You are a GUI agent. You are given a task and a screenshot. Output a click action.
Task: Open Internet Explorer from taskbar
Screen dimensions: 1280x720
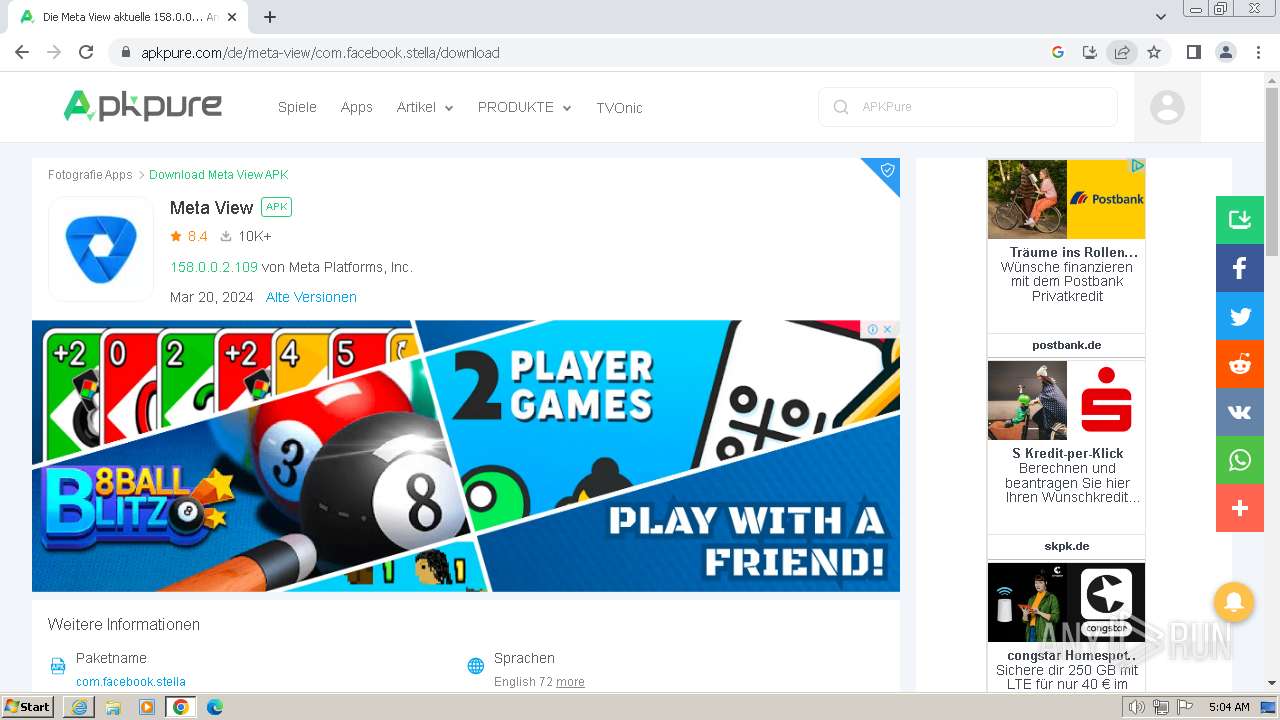click(x=79, y=707)
